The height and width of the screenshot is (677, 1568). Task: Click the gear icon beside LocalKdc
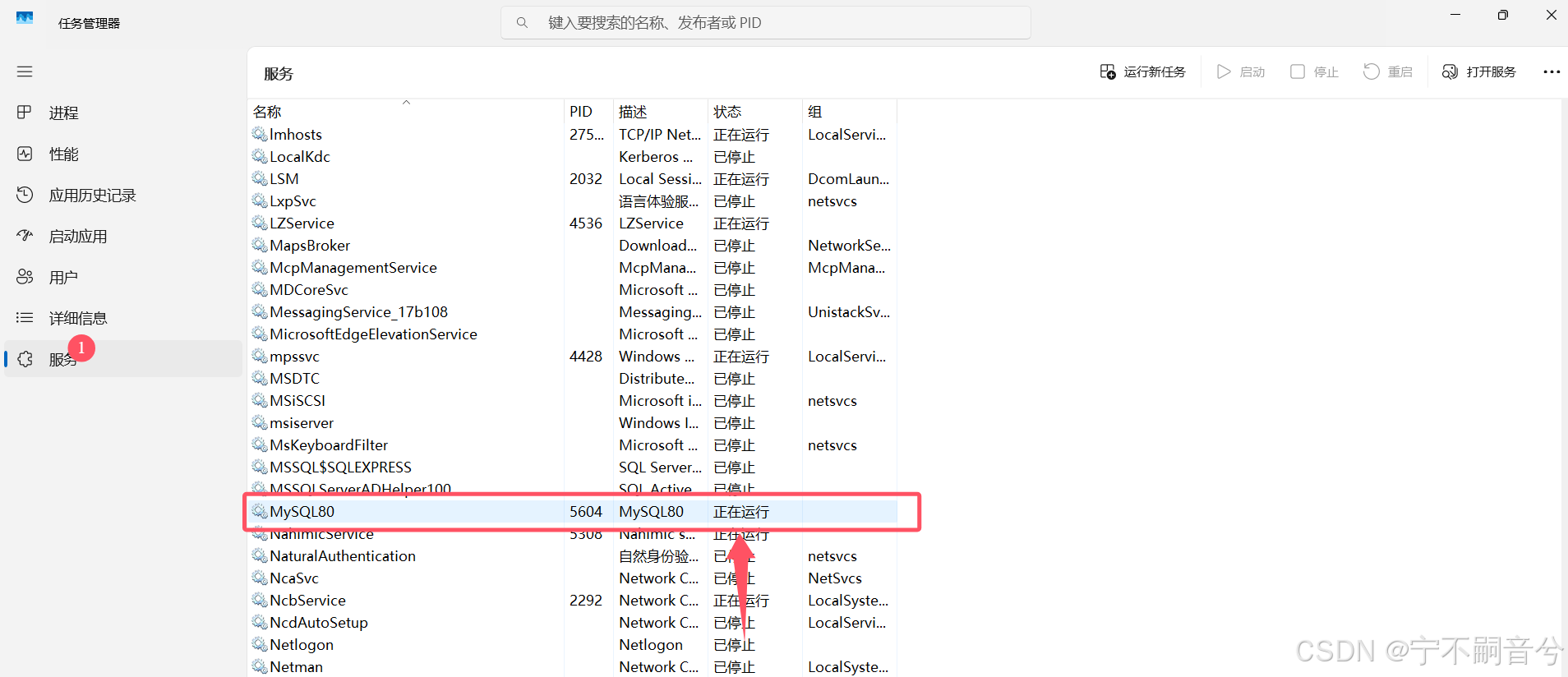click(260, 156)
